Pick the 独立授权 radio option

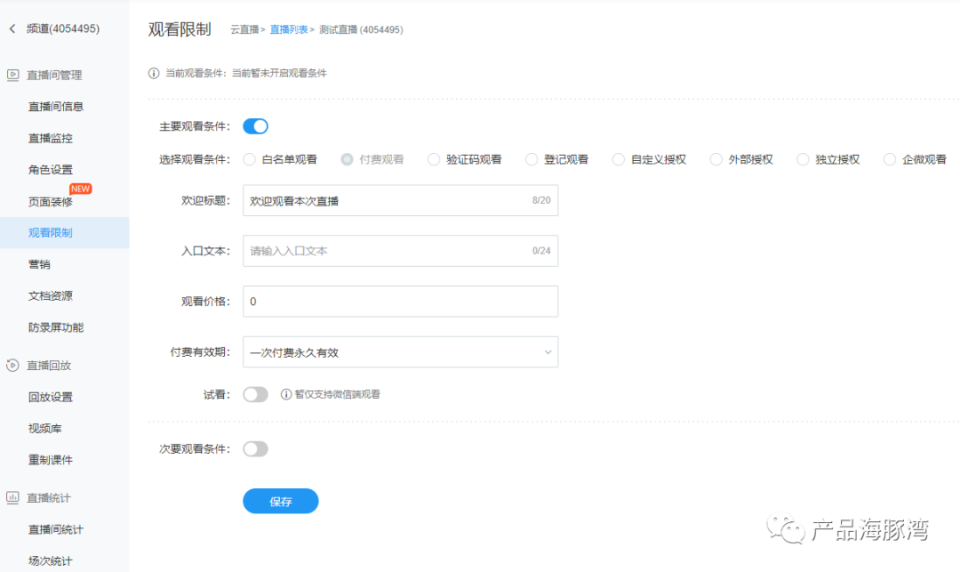point(803,159)
